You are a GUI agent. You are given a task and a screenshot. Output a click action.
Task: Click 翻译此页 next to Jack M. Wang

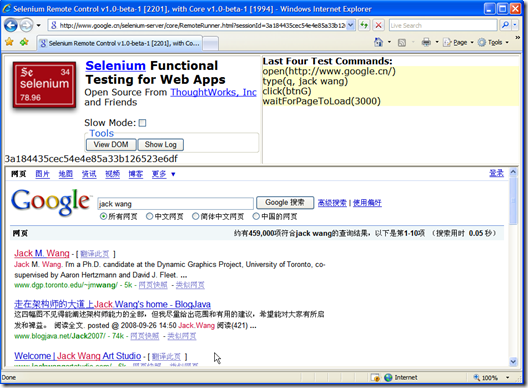pos(95,254)
